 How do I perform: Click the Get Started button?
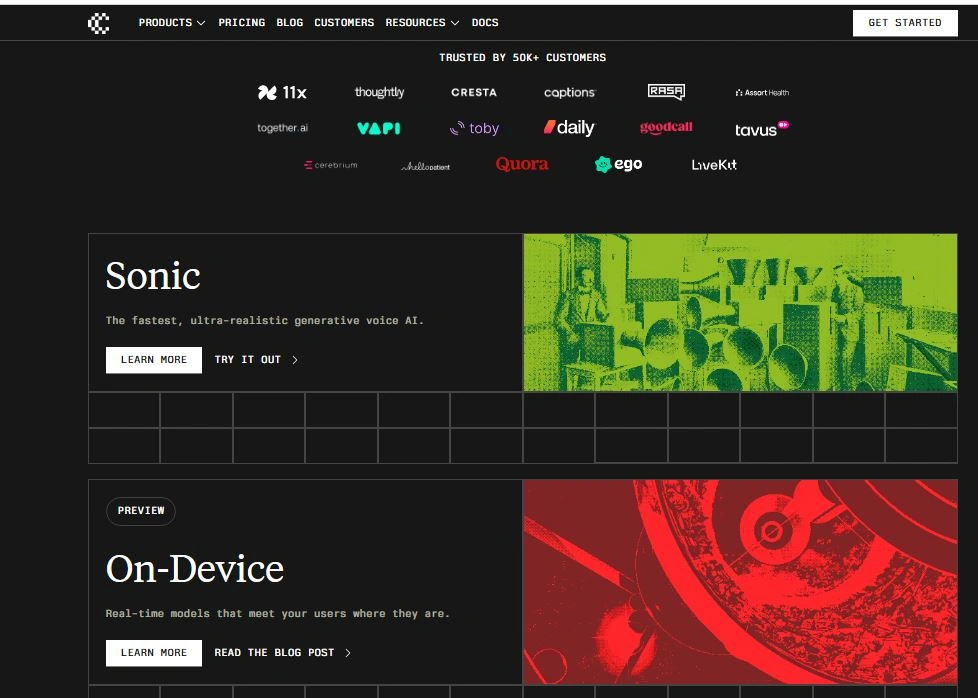point(905,23)
